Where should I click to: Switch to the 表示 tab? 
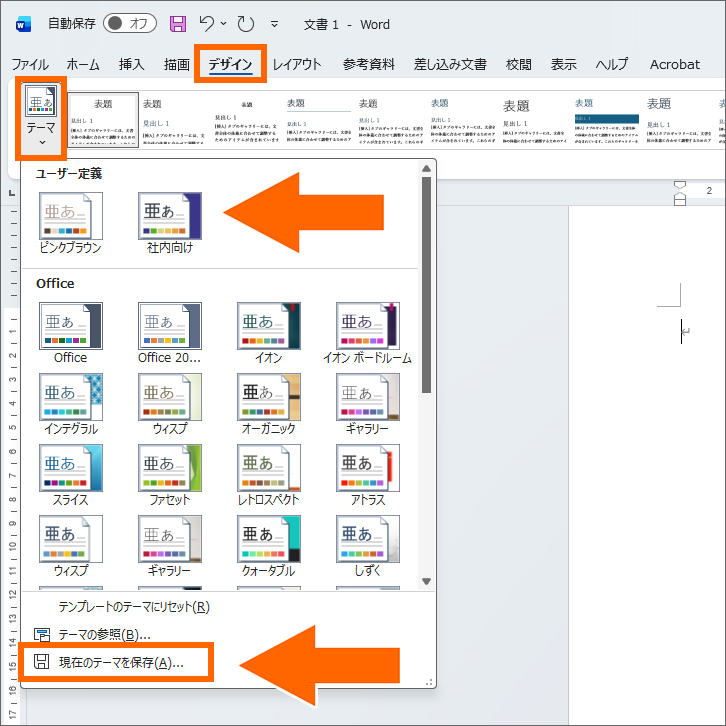tap(563, 64)
